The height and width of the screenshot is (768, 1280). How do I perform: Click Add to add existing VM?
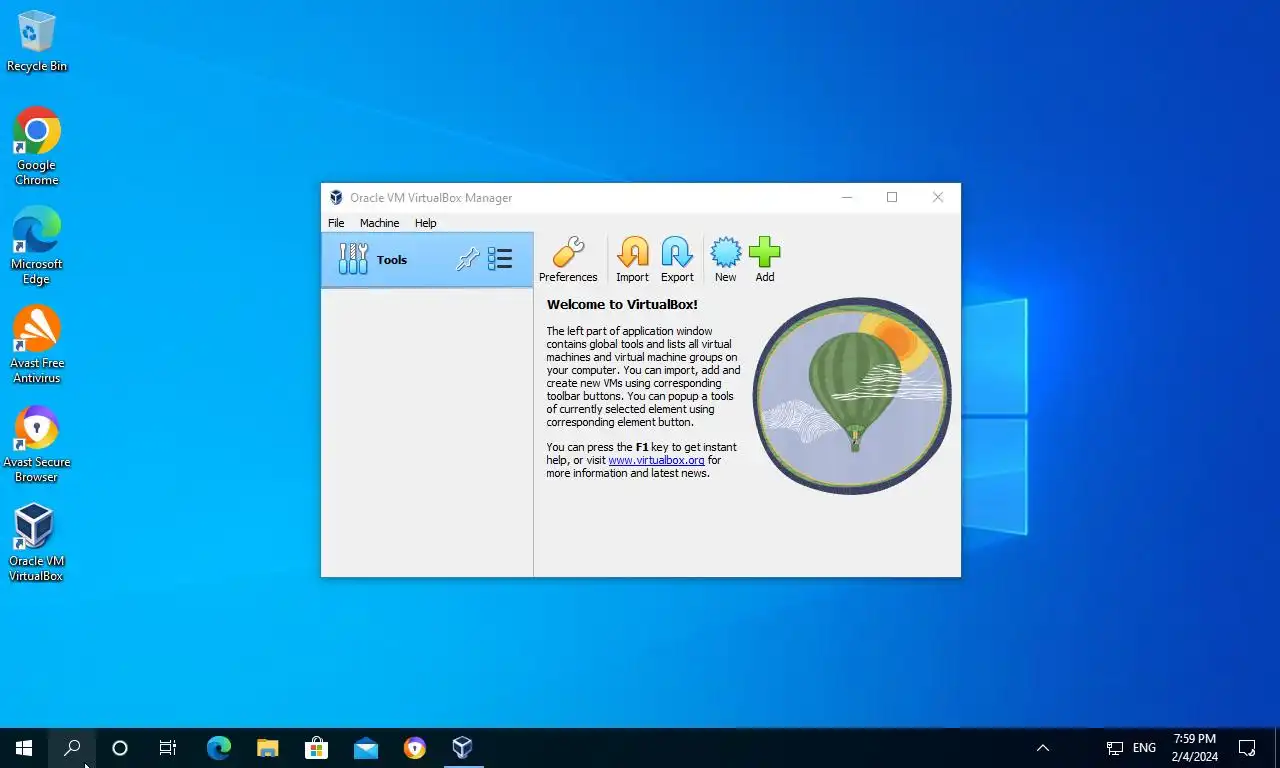(765, 260)
